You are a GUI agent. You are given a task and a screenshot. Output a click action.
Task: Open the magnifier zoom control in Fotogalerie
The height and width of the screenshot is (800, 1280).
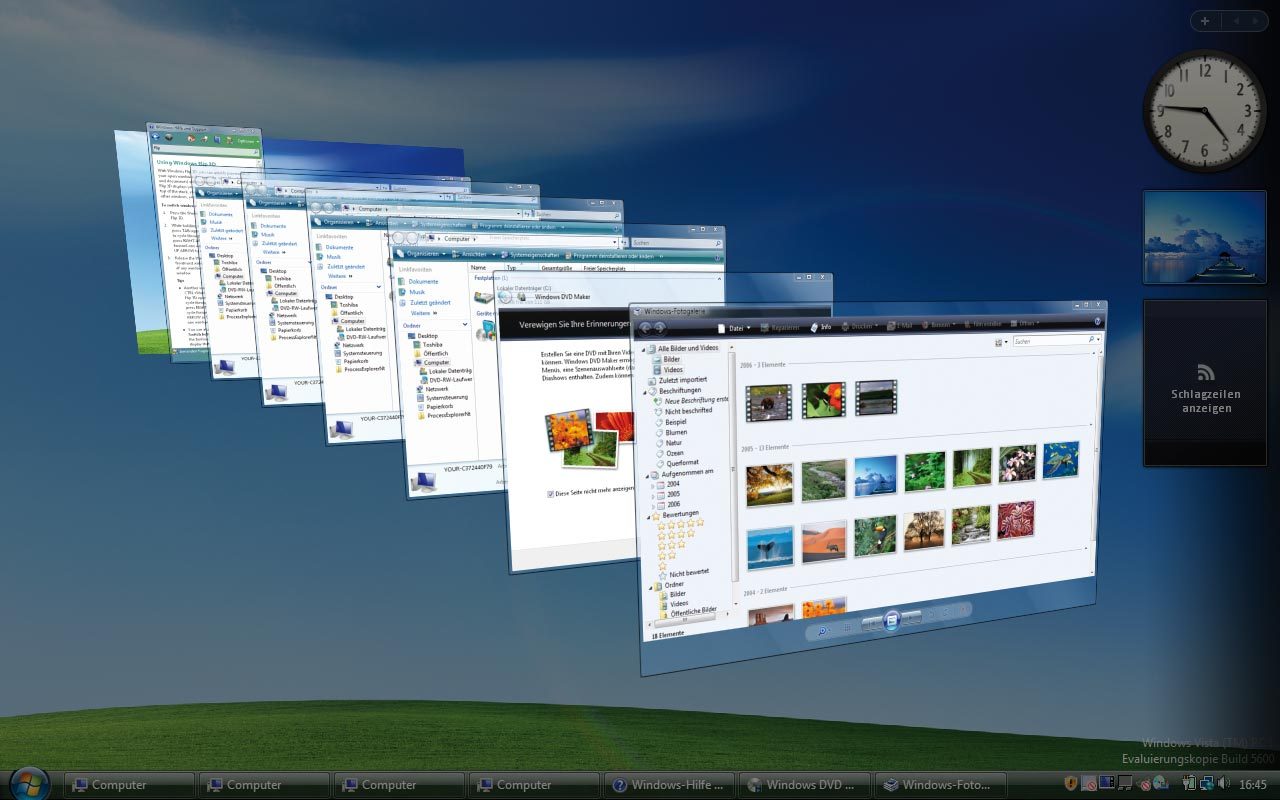(822, 631)
